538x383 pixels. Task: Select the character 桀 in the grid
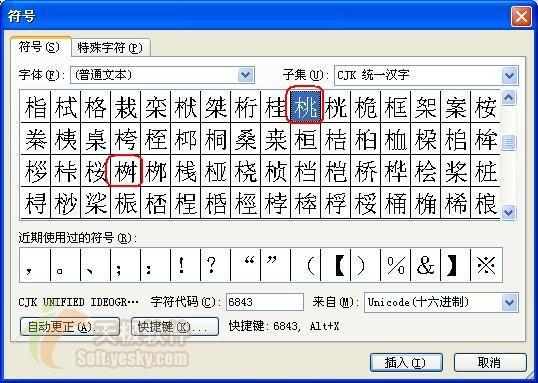coord(215,106)
